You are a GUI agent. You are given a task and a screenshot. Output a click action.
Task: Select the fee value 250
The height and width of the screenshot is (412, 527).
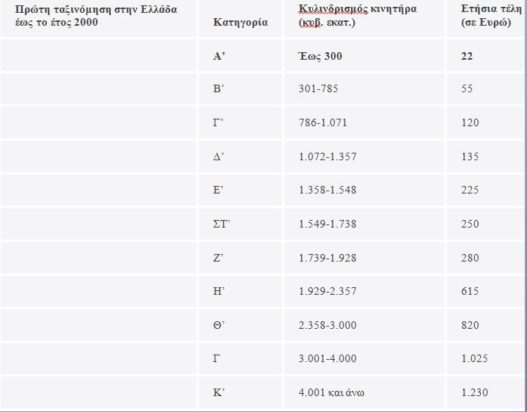click(x=470, y=224)
